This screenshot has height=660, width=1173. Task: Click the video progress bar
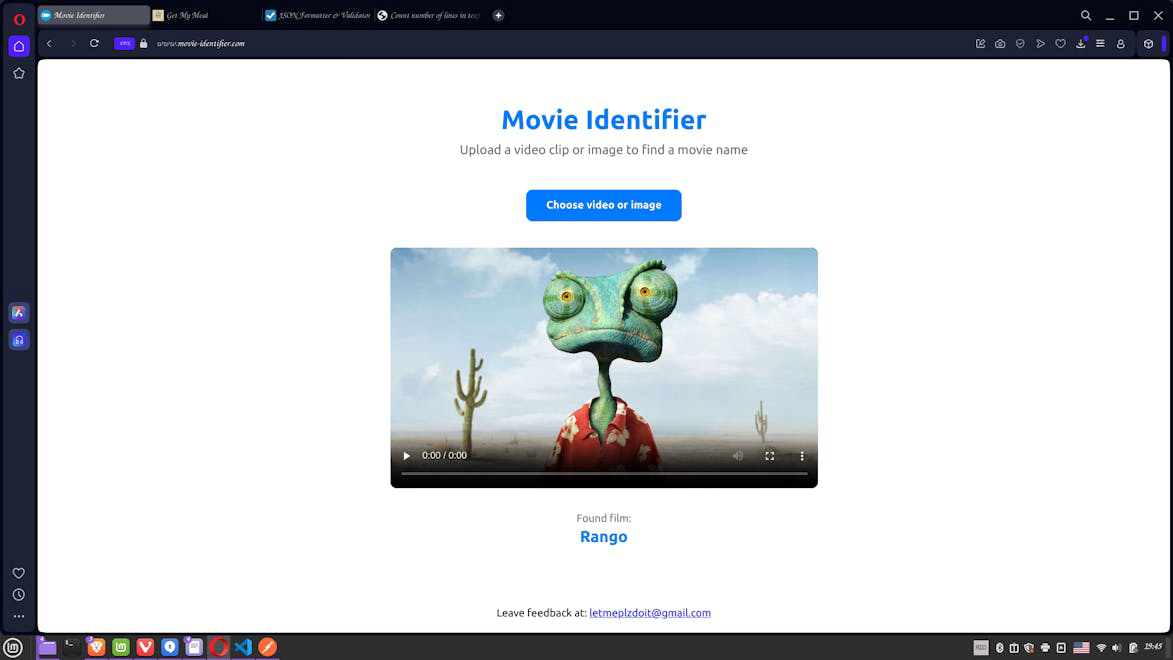[604, 472]
